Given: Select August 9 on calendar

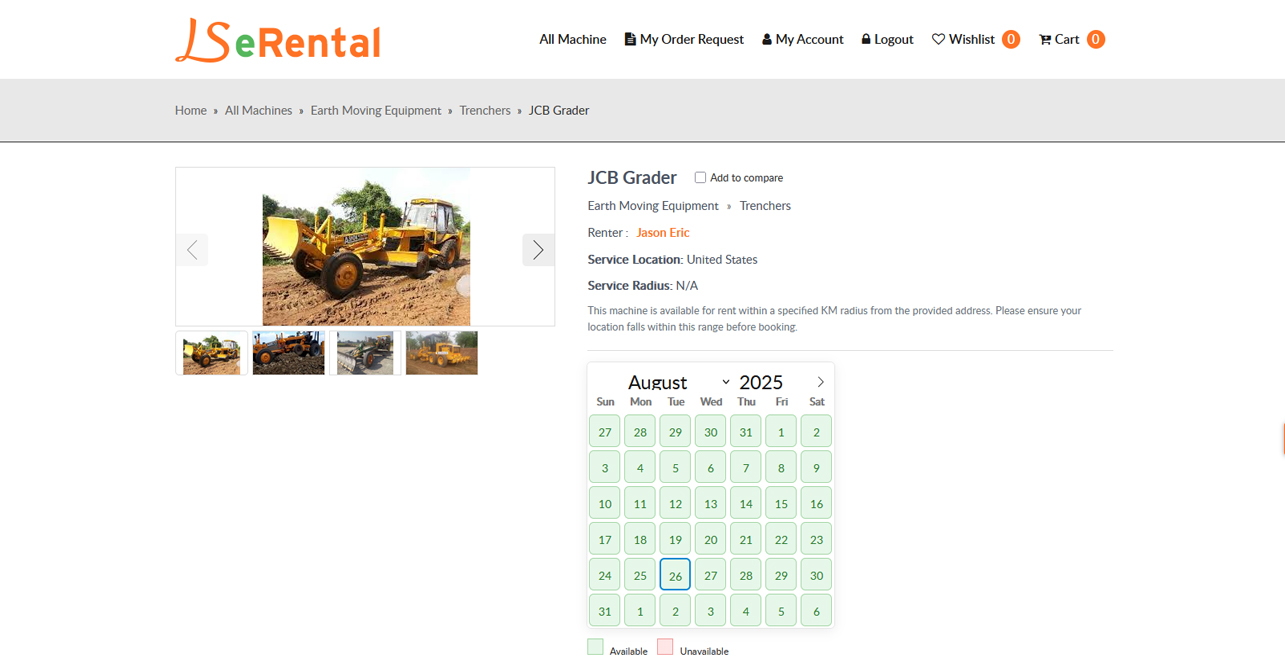Looking at the screenshot, I should click(x=816, y=467).
